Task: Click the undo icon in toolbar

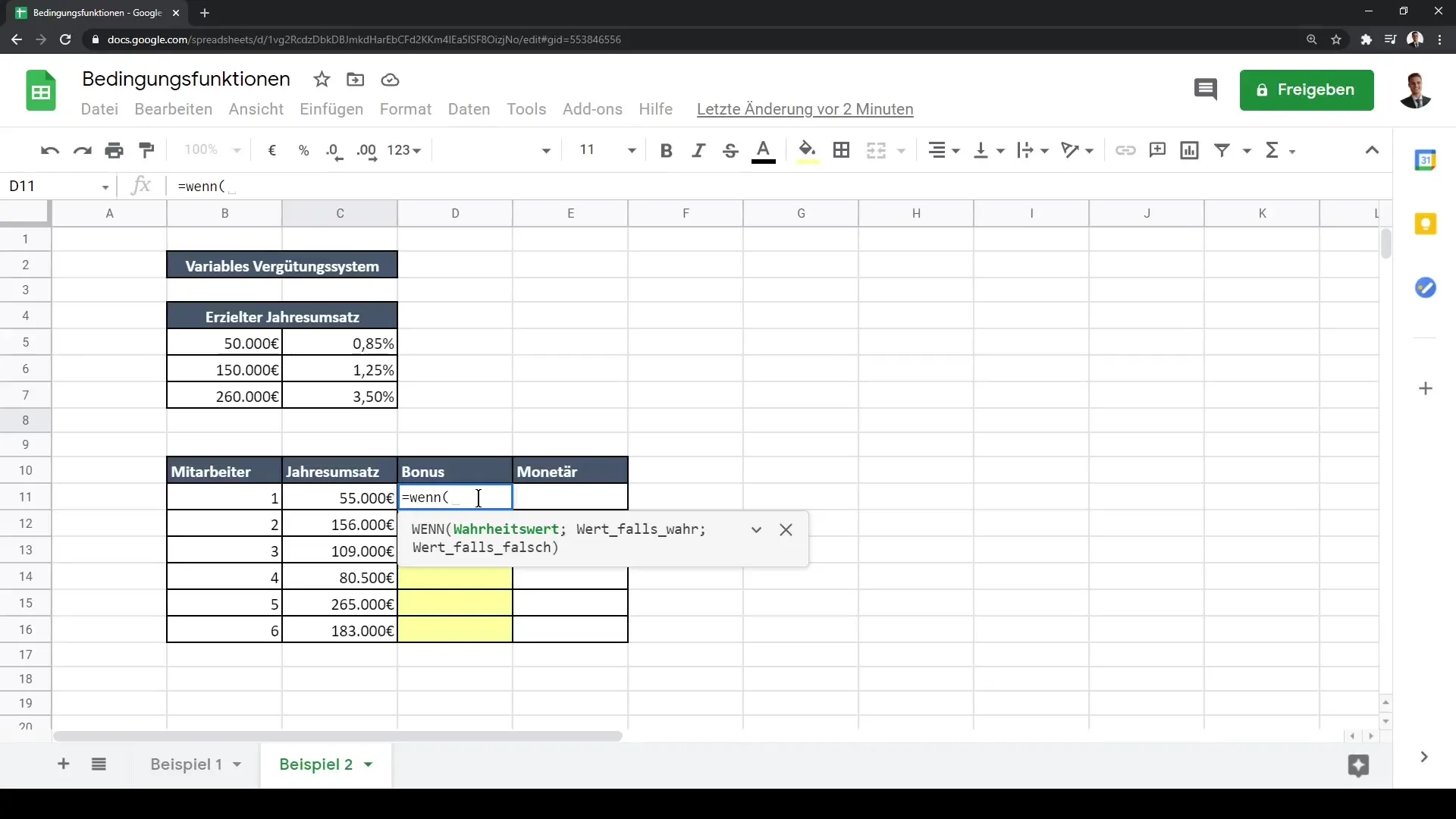Action: coord(50,150)
